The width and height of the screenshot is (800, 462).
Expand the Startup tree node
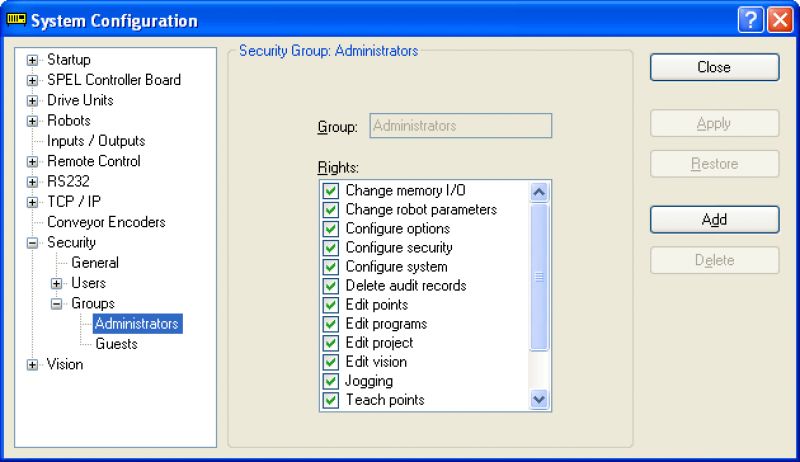[32, 60]
